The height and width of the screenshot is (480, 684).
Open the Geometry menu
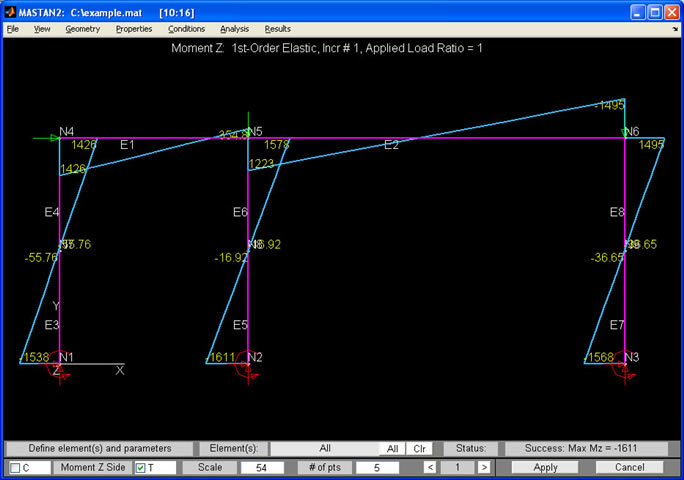83,29
